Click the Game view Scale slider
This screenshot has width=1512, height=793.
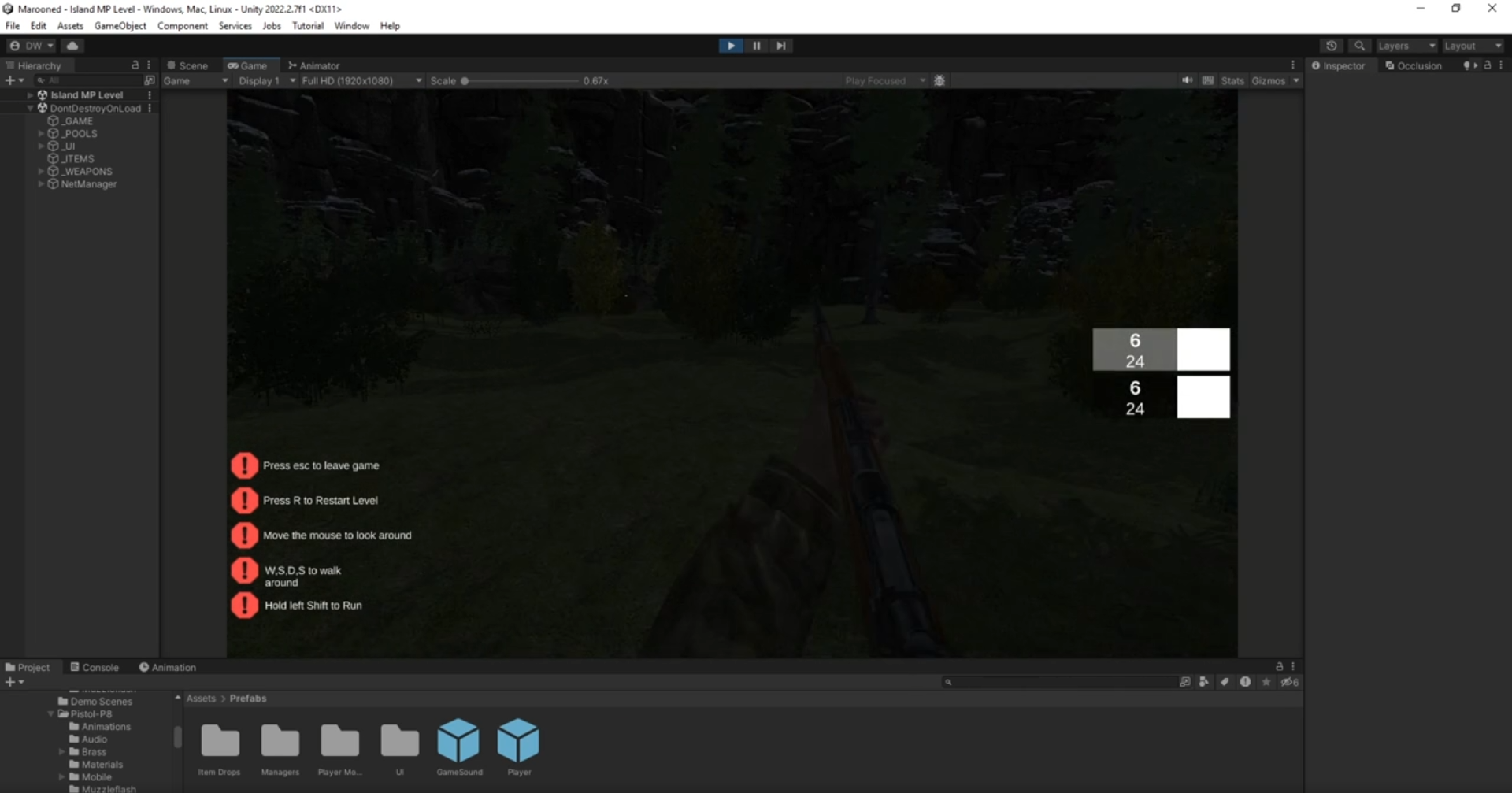(x=520, y=80)
